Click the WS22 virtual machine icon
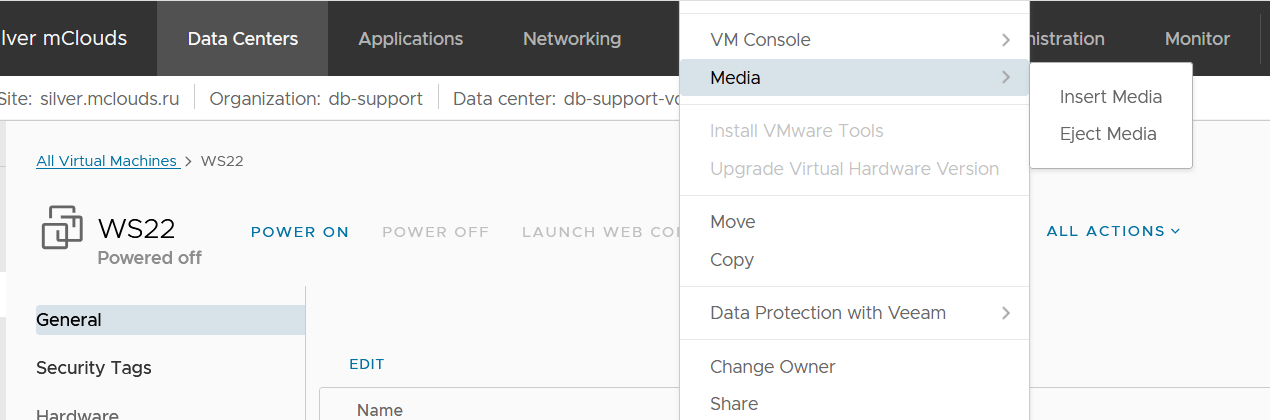1270x420 pixels. coord(62,227)
